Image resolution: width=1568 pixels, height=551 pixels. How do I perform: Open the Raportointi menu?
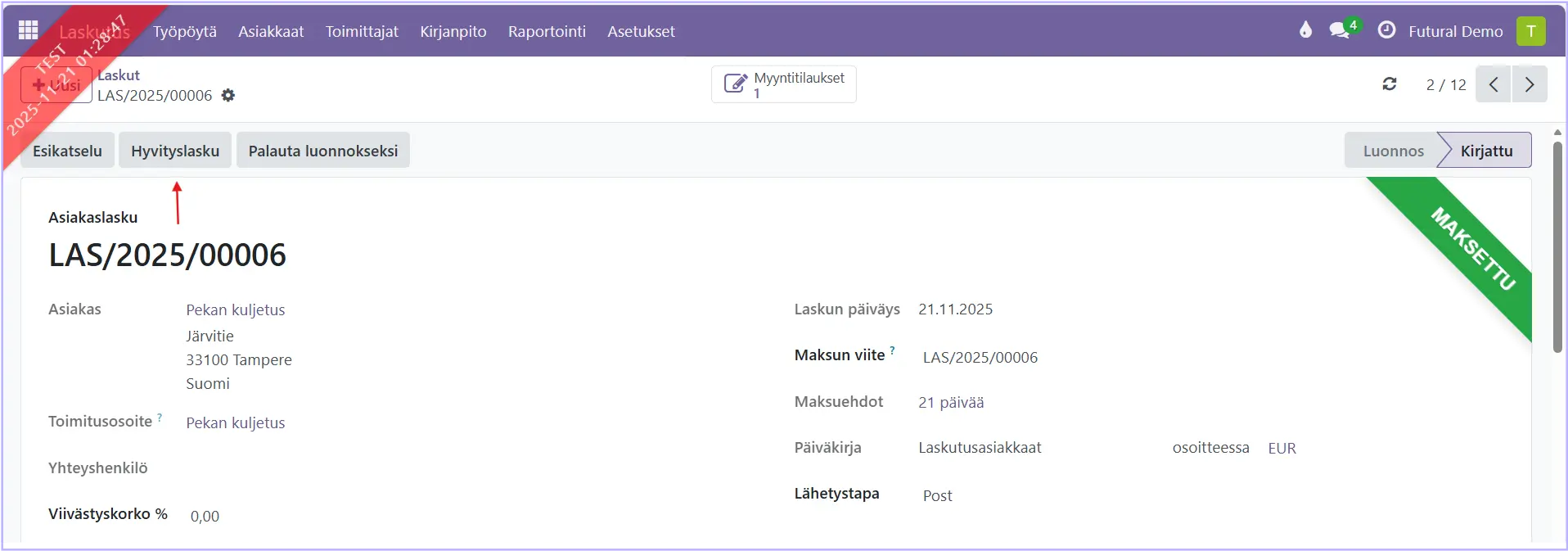pyautogui.click(x=547, y=31)
